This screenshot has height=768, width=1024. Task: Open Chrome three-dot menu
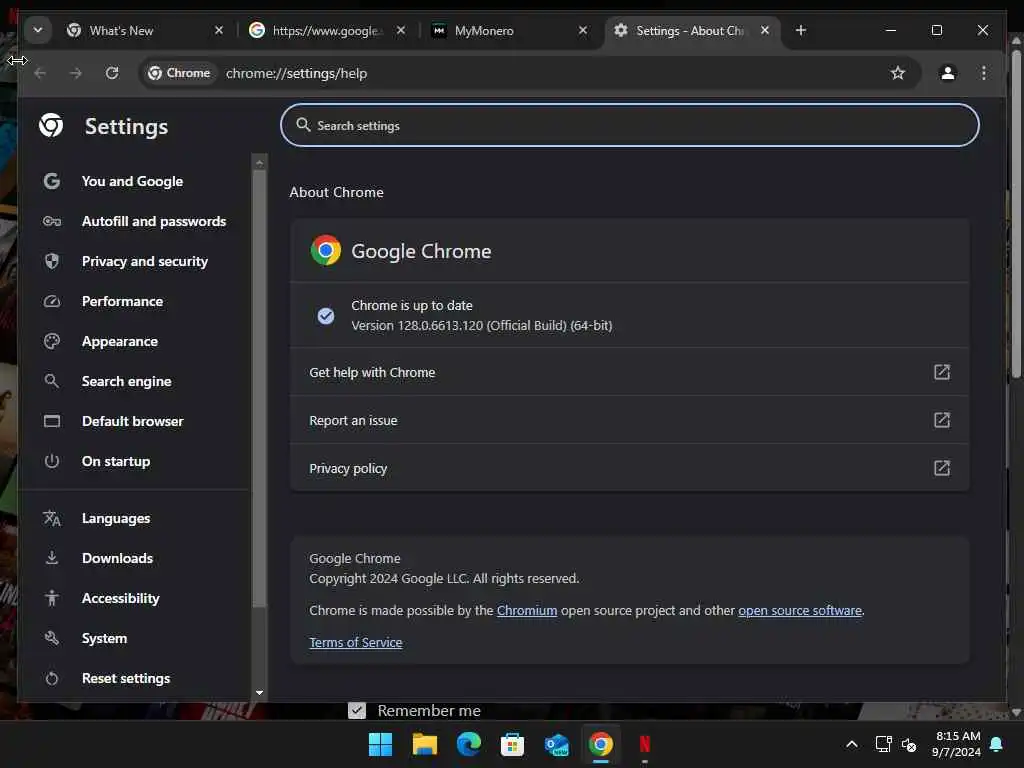click(x=984, y=73)
